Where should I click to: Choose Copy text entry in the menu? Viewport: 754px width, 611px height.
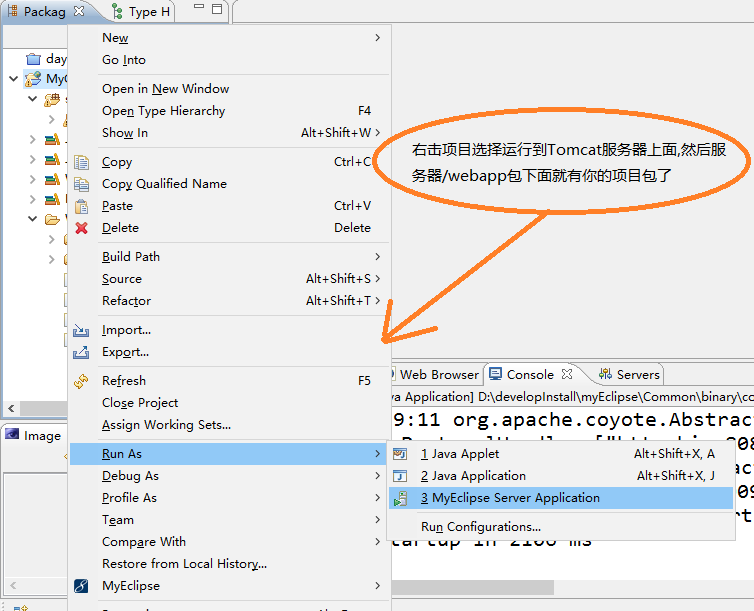pos(117,162)
